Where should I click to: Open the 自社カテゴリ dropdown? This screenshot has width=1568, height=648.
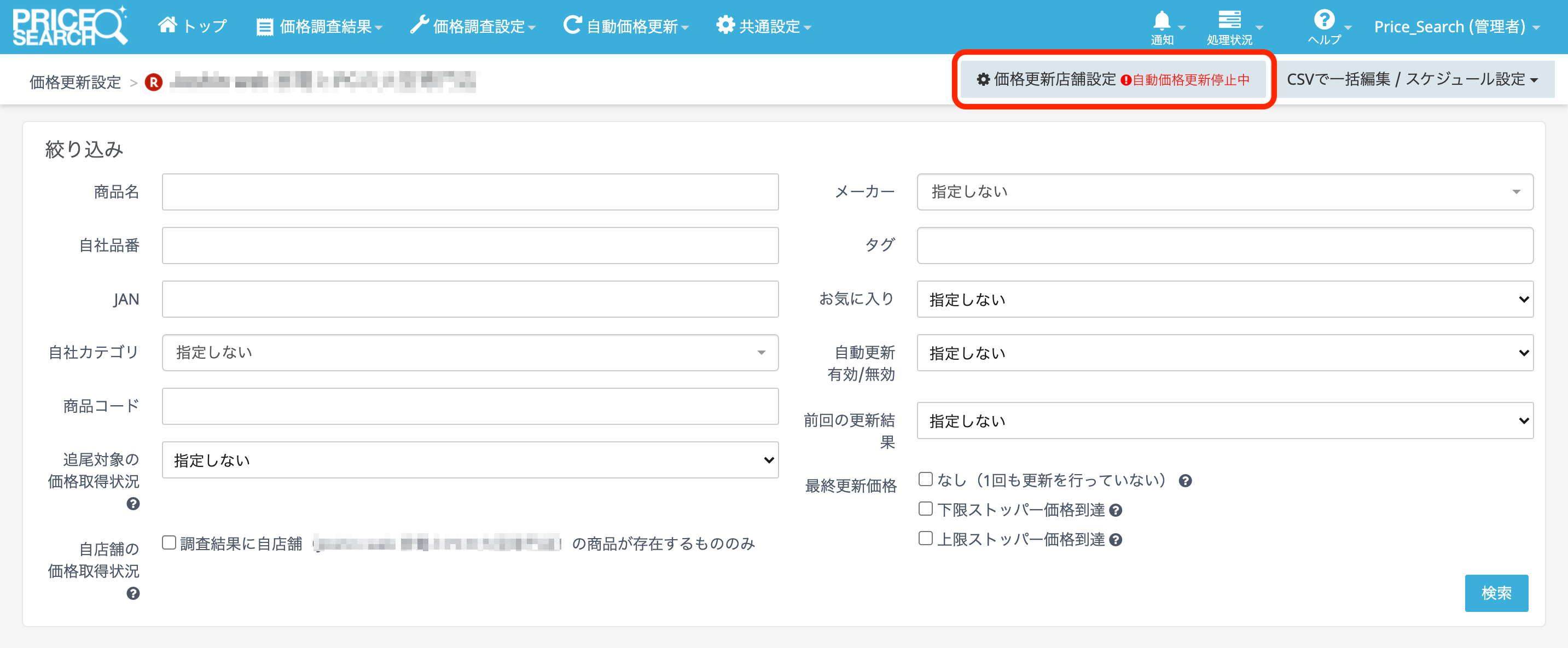tap(469, 352)
